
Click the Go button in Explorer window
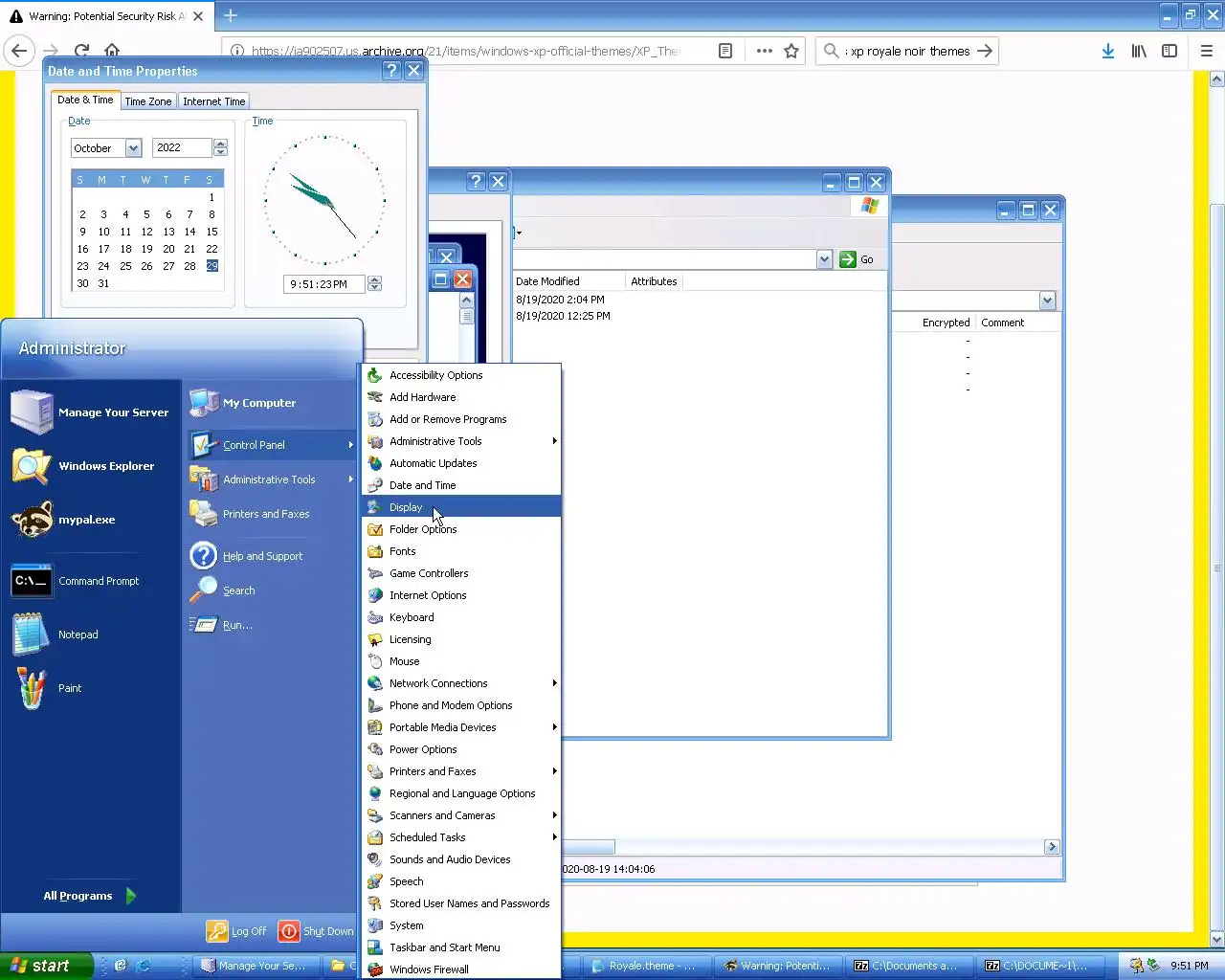(x=857, y=259)
